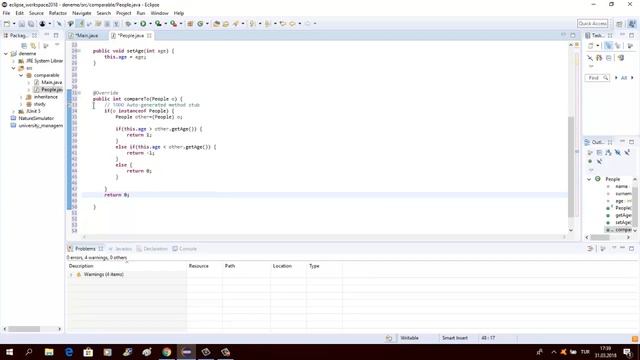640x360 pixels.
Task: Click the Save All toolbar icon
Action: [x=31, y=24]
